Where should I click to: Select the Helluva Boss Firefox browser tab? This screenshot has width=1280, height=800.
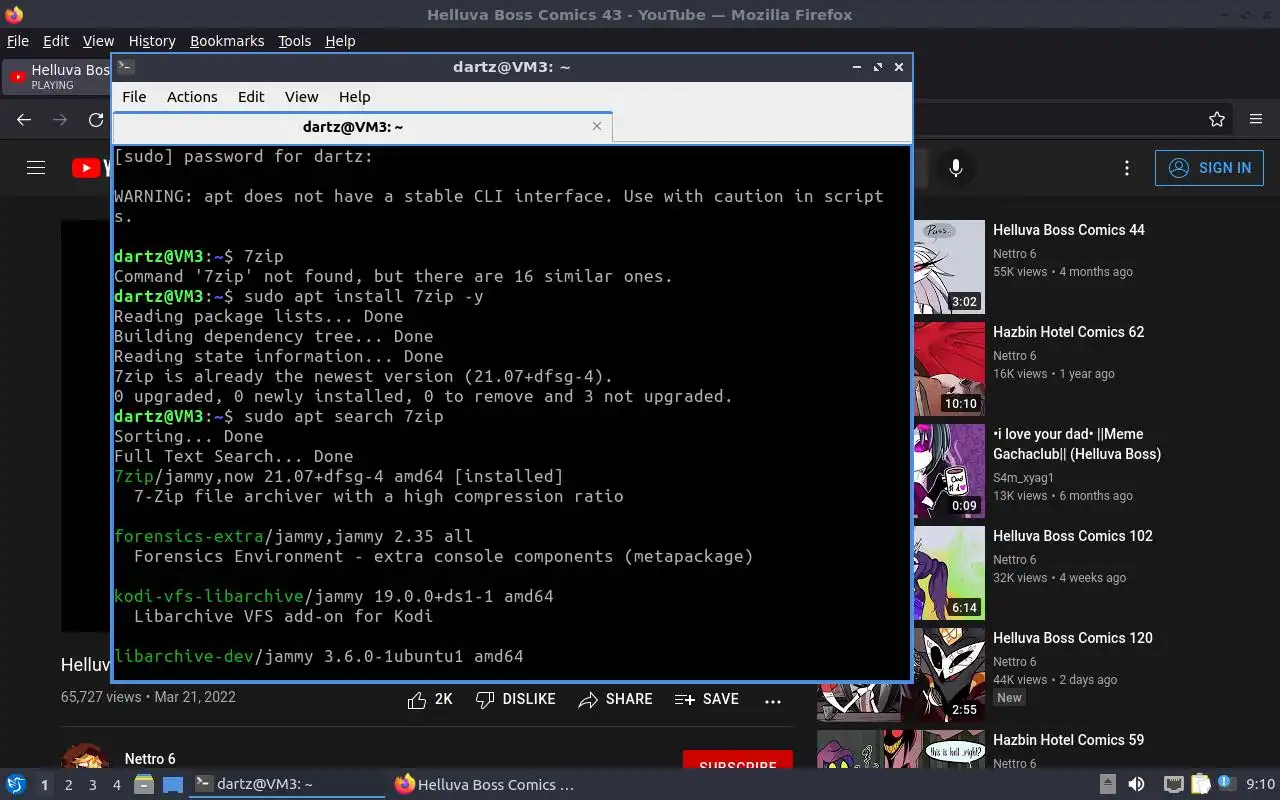[x=58, y=77]
